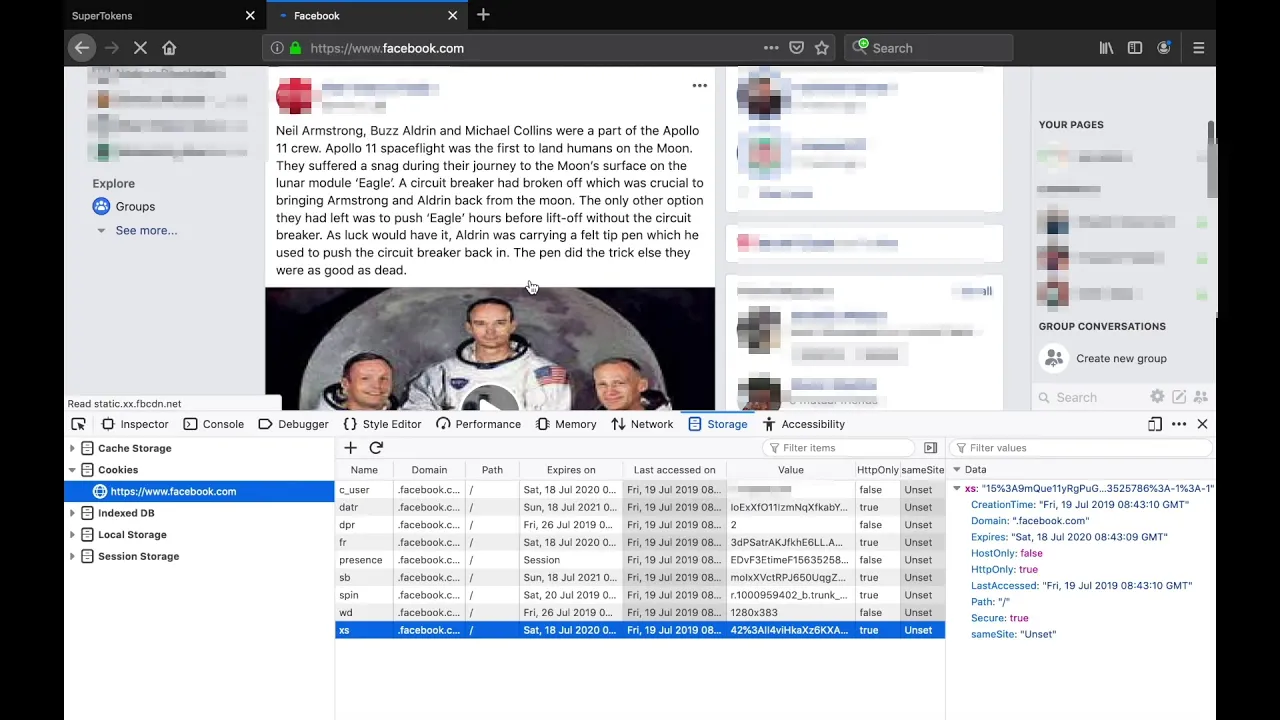The width and height of the screenshot is (1280, 720).
Task: Open the site information icon in address bar
Action: 277,48
